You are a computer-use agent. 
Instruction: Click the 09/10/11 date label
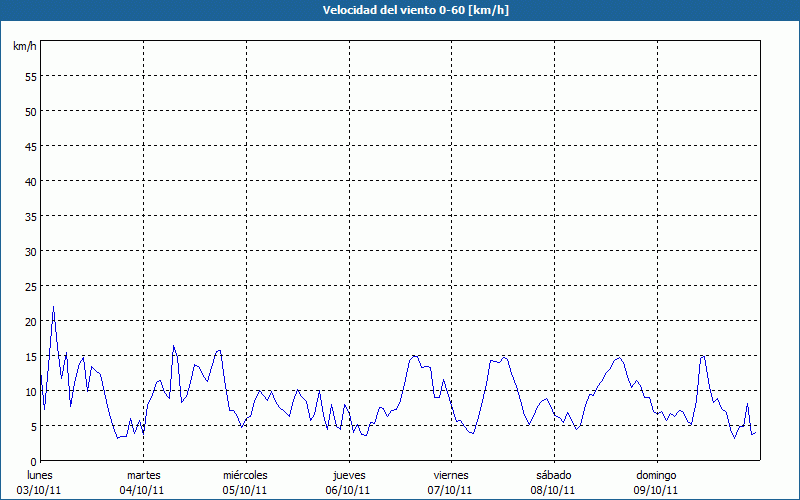pos(656,490)
